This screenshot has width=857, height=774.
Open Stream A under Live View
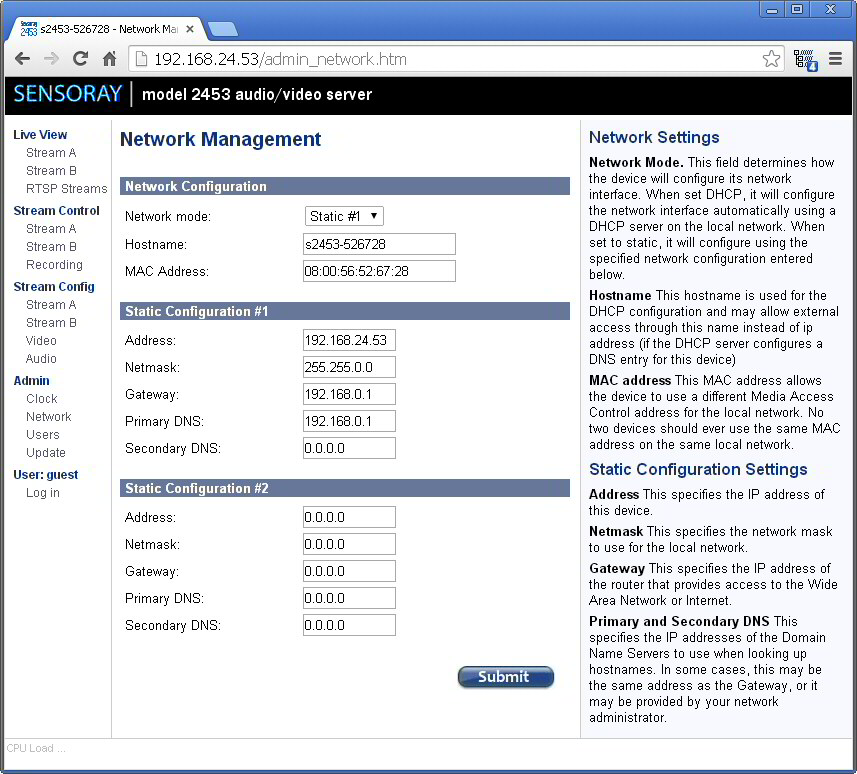click(x=51, y=153)
